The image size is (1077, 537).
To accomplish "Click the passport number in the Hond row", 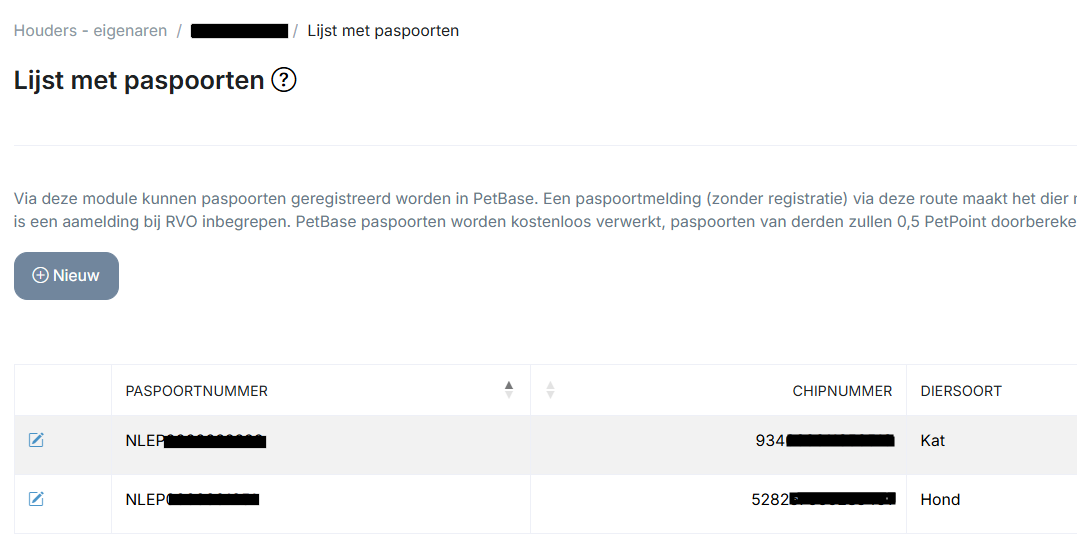I will pos(192,499).
